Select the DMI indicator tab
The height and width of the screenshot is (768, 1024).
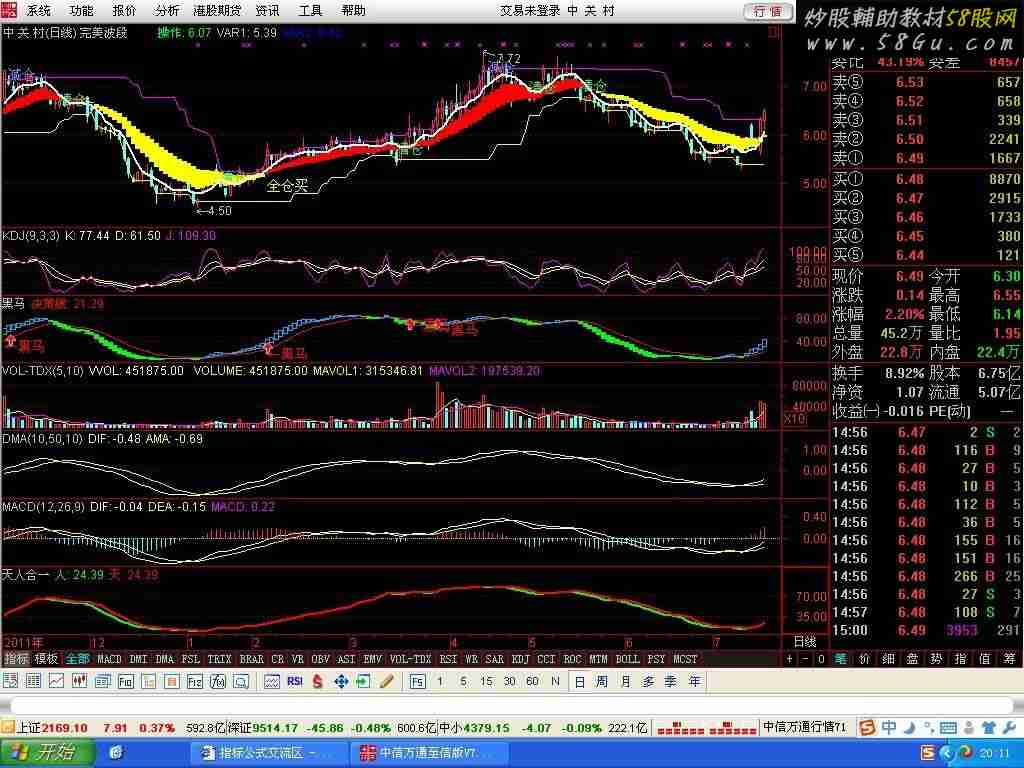pyautogui.click(x=138, y=659)
